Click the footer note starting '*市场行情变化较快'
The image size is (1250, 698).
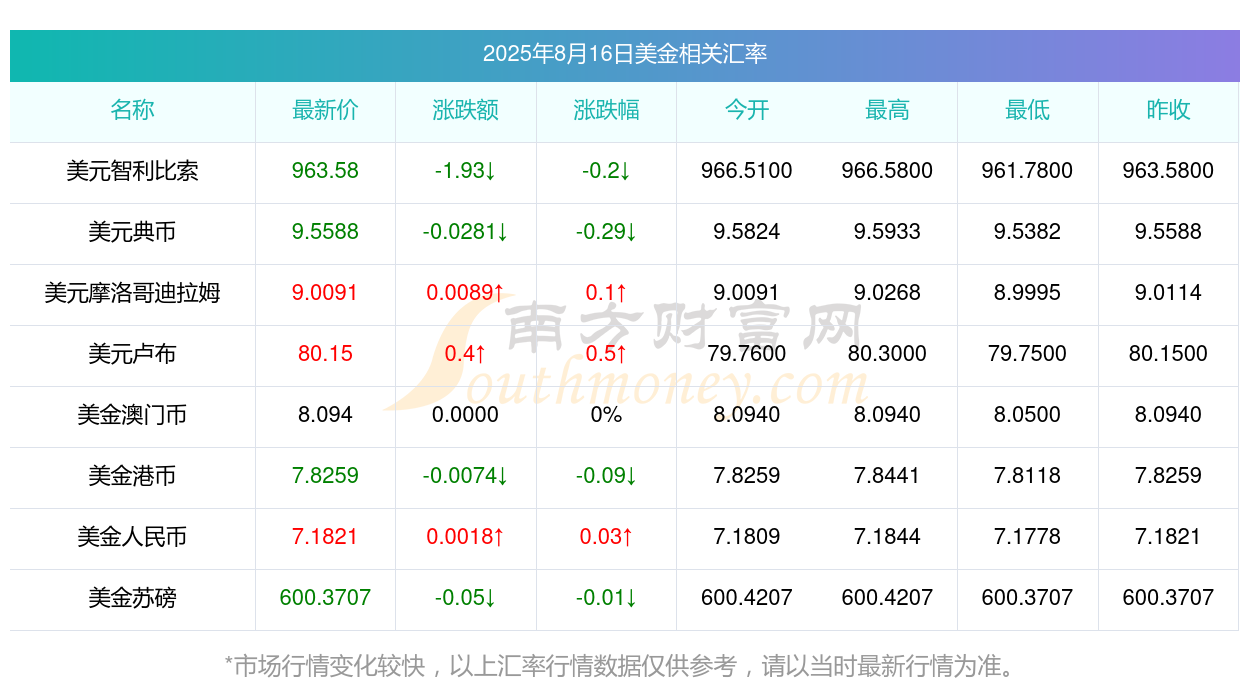624,666
